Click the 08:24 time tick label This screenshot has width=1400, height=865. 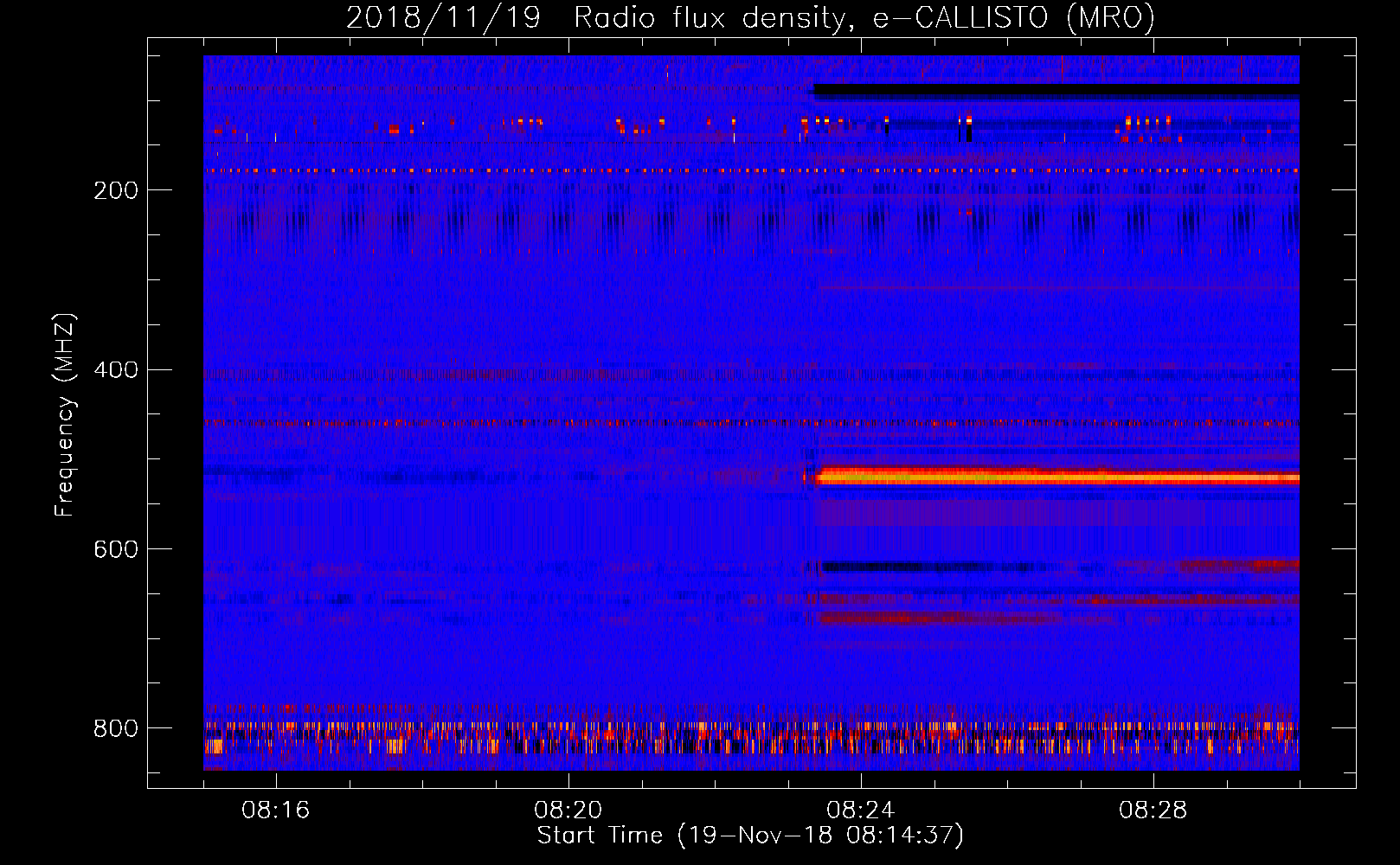point(861,811)
